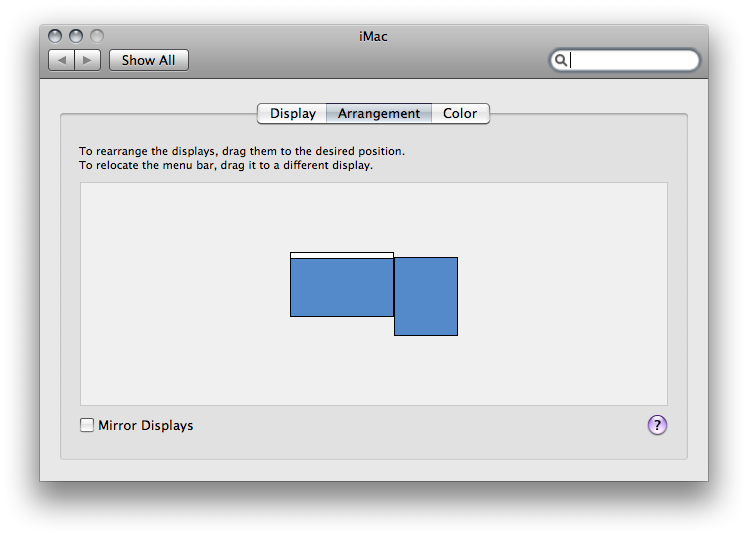Switch to the Display tab
This screenshot has width=748, height=536.
[292, 113]
